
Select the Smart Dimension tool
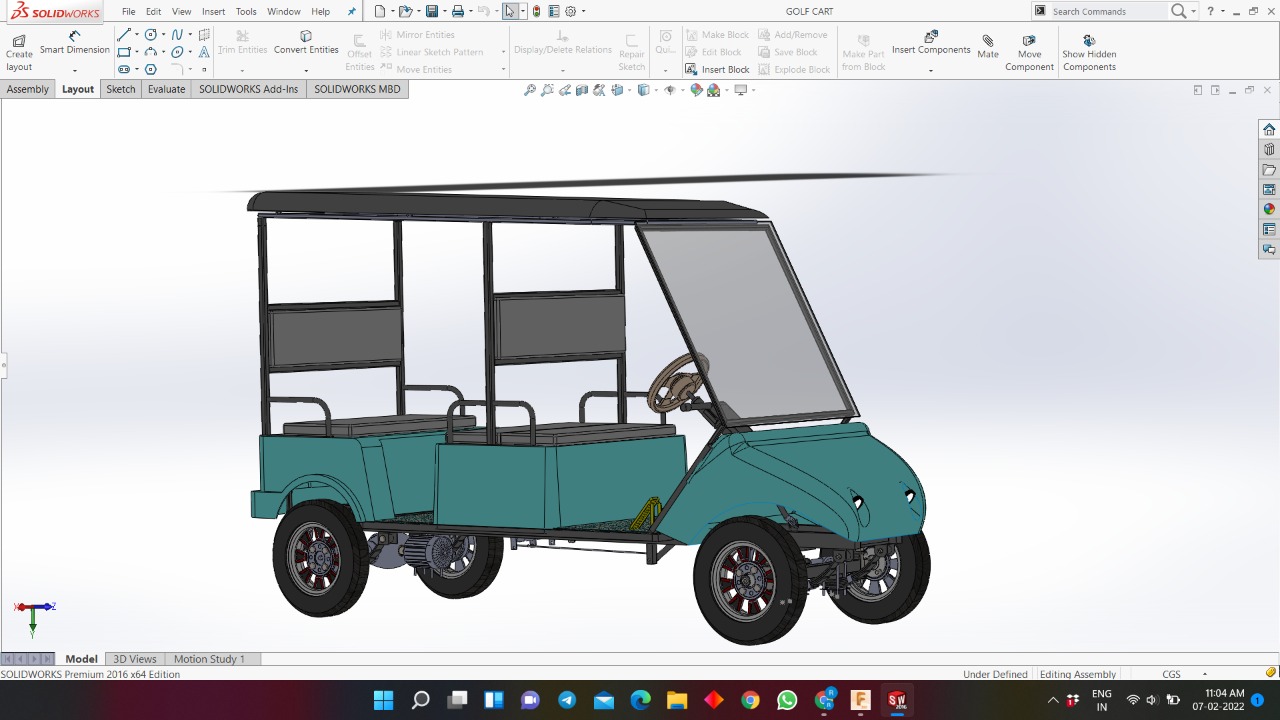coord(74,43)
